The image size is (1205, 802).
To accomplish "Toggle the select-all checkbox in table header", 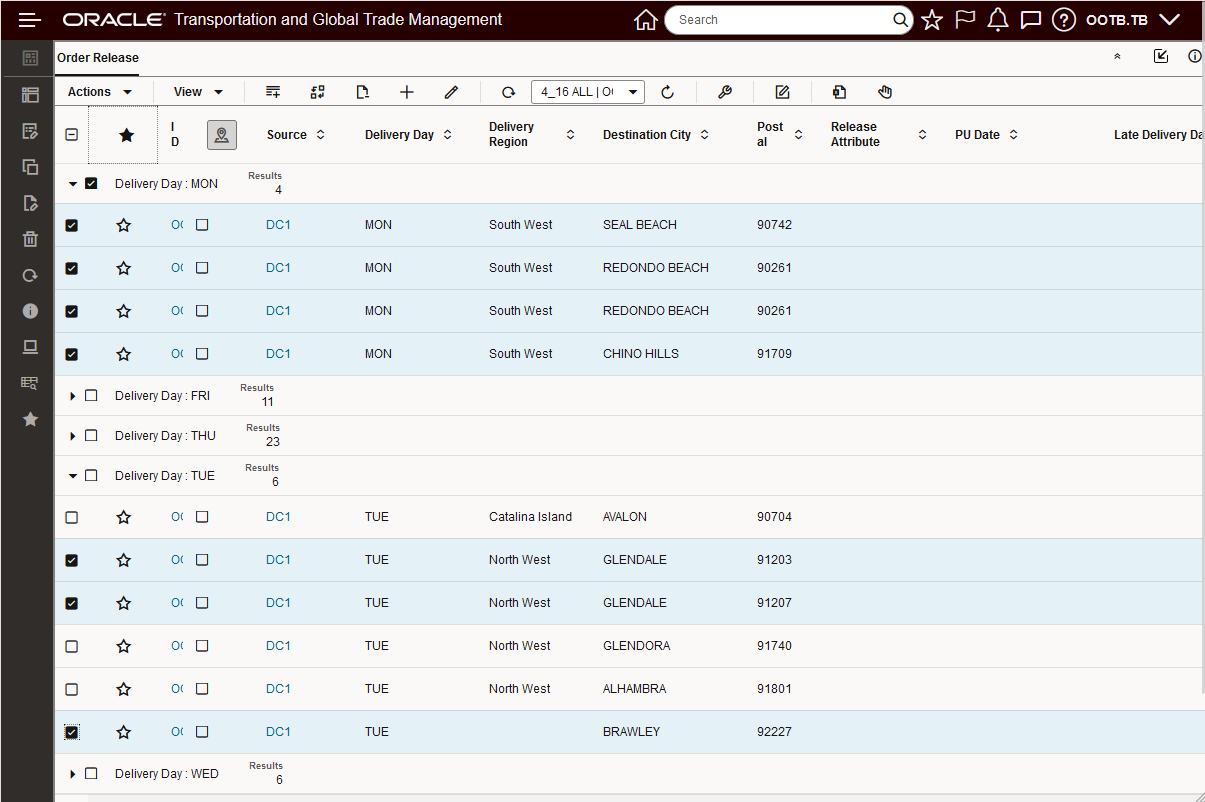I will 71,135.
